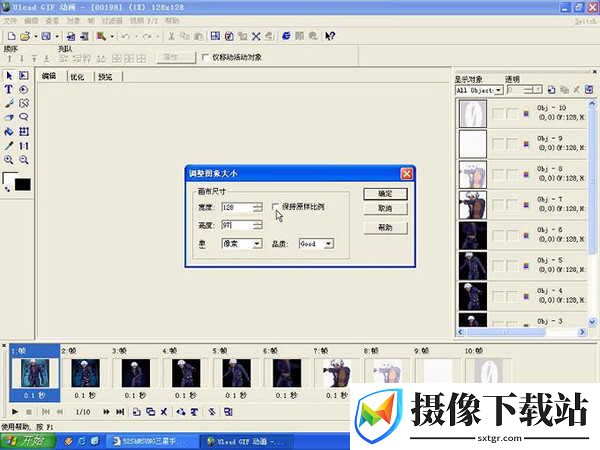The width and height of the screenshot is (600, 450).
Task: Toggle 保持原样比例 keep aspect ratio checkbox
Action: [275, 207]
